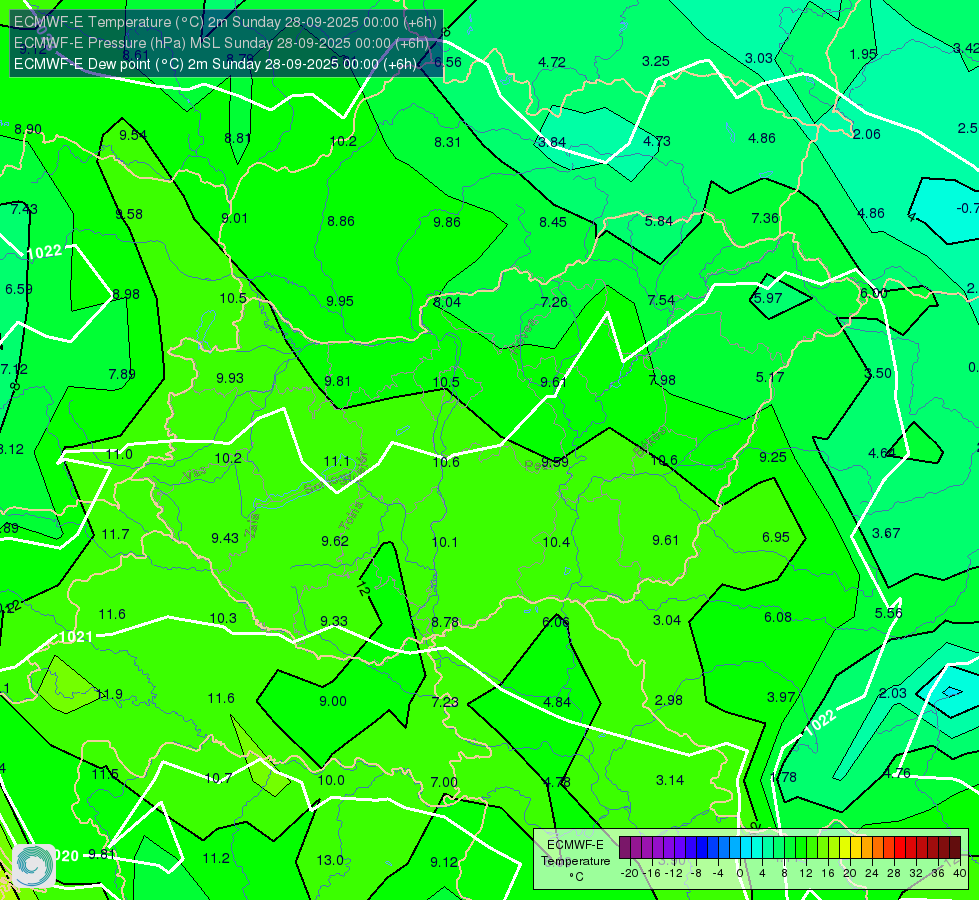Click the temperature value 3.25
Screen dimensions: 979x900
click(x=656, y=61)
